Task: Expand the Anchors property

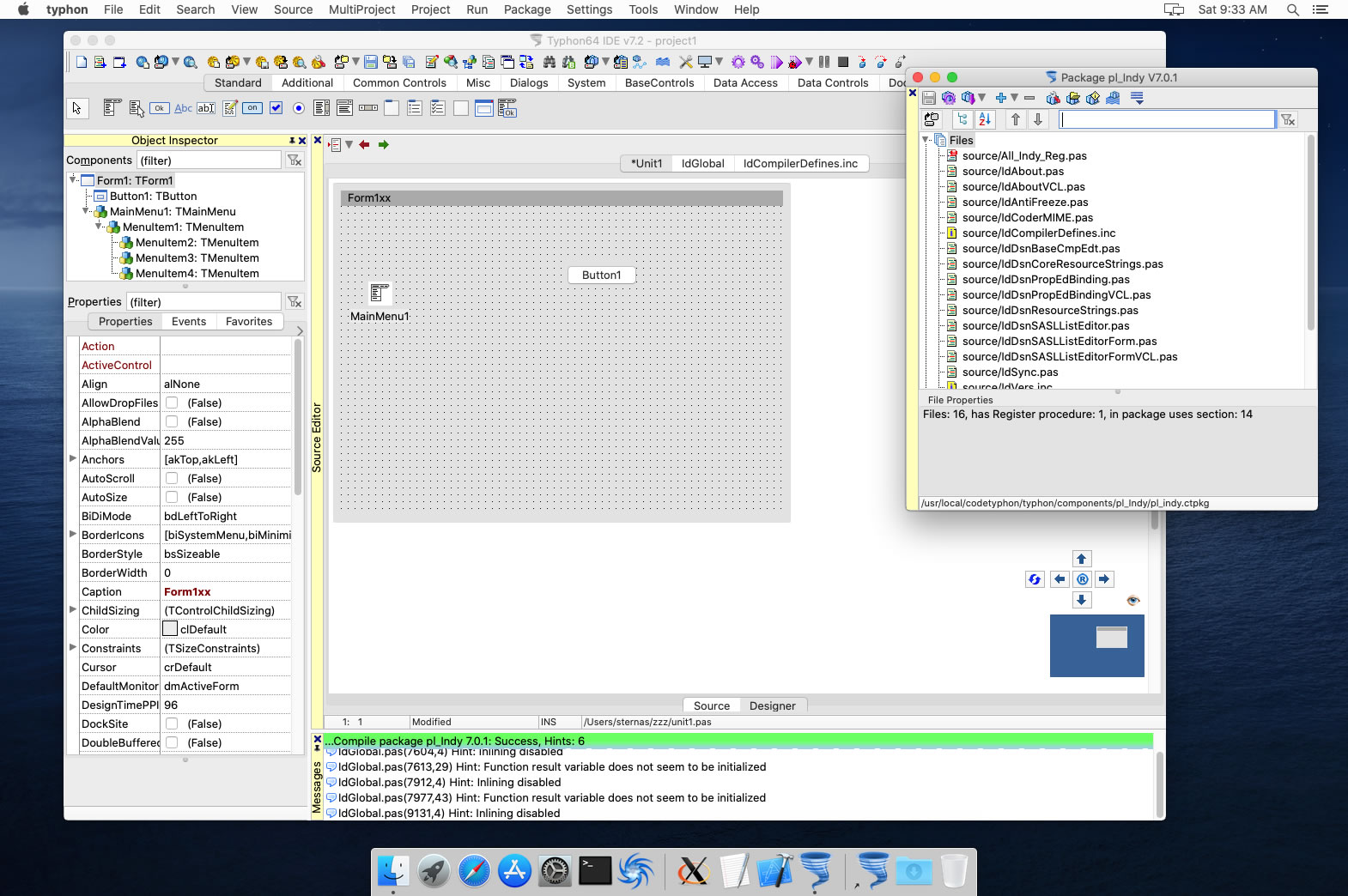Action: click(73, 458)
